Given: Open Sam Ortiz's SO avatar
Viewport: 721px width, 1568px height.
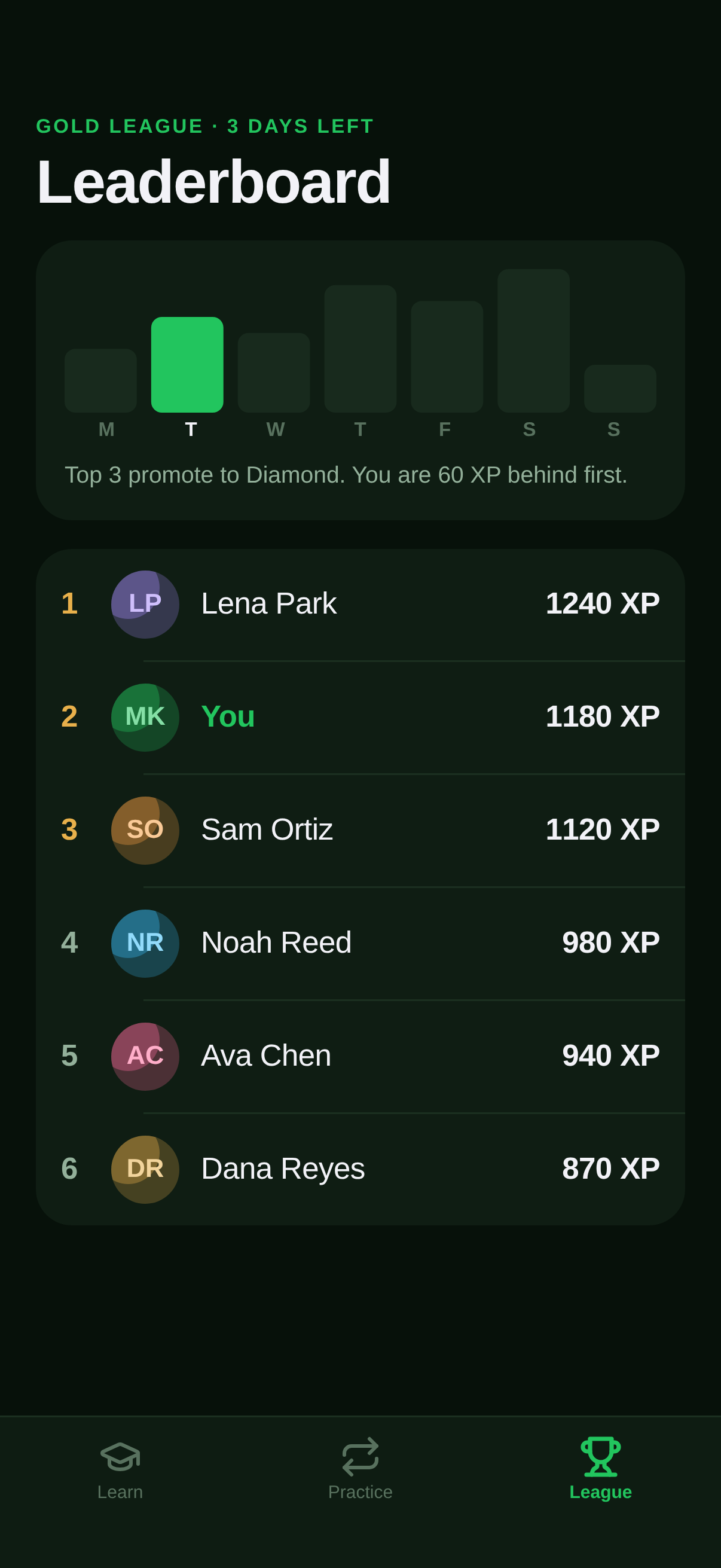Looking at the screenshot, I should pos(145,831).
